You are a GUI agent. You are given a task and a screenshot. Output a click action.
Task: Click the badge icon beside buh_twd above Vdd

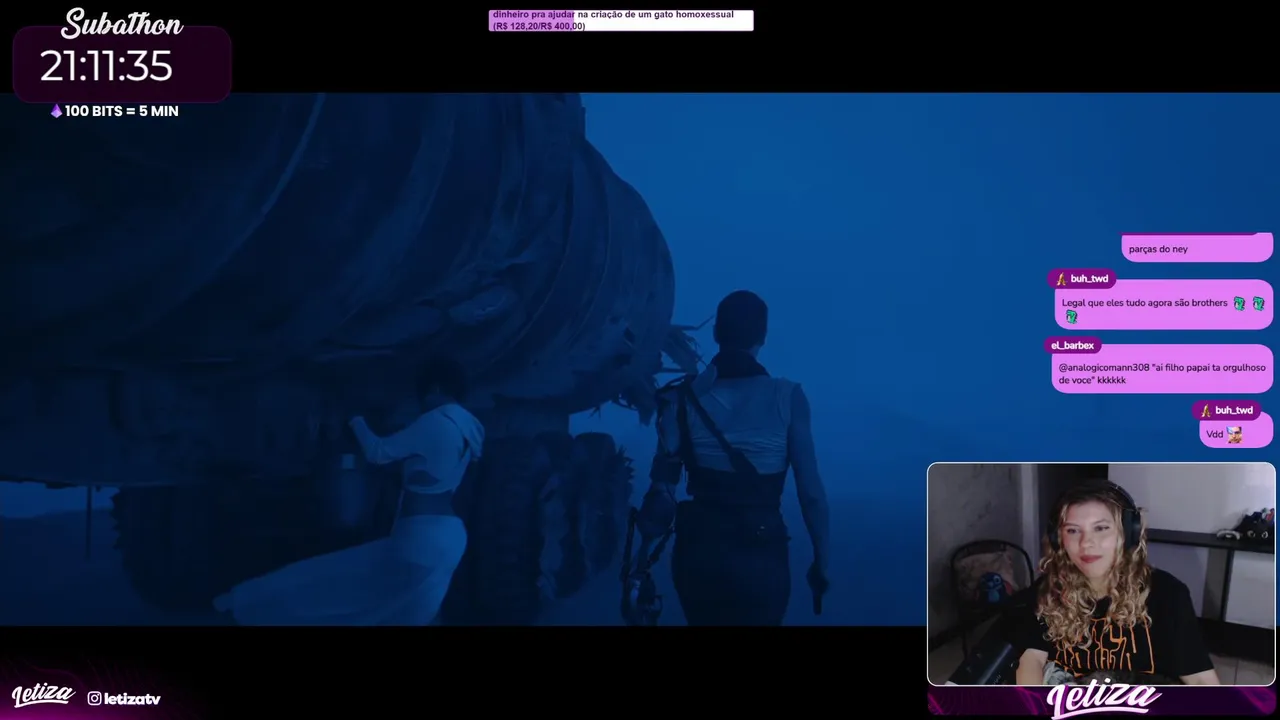pos(1205,411)
